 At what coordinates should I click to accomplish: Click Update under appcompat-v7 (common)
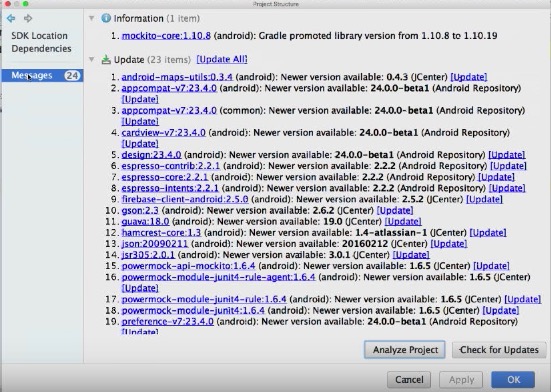coord(140,122)
